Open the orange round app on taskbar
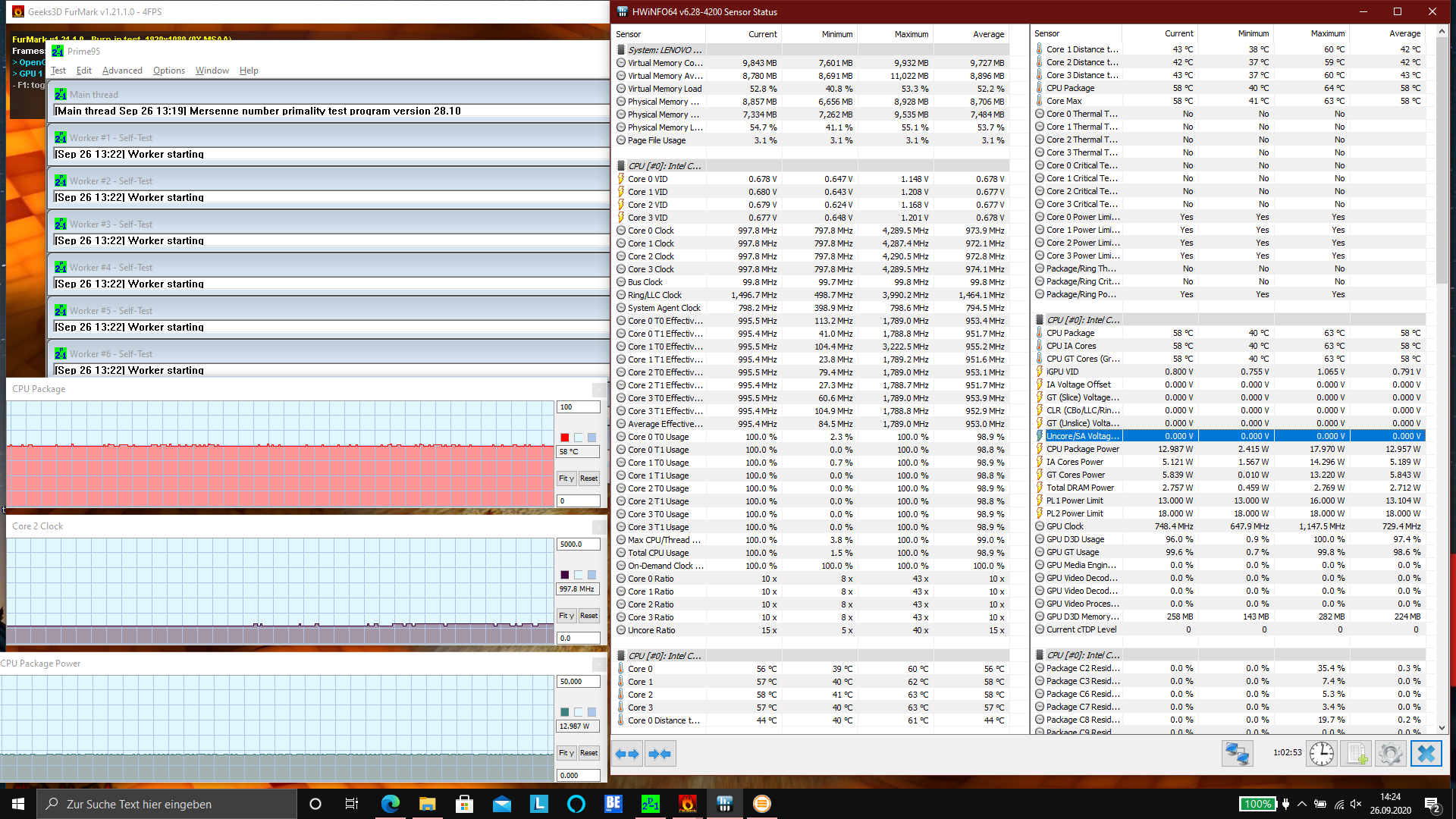Viewport: 1456px width, 819px height. point(762,804)
